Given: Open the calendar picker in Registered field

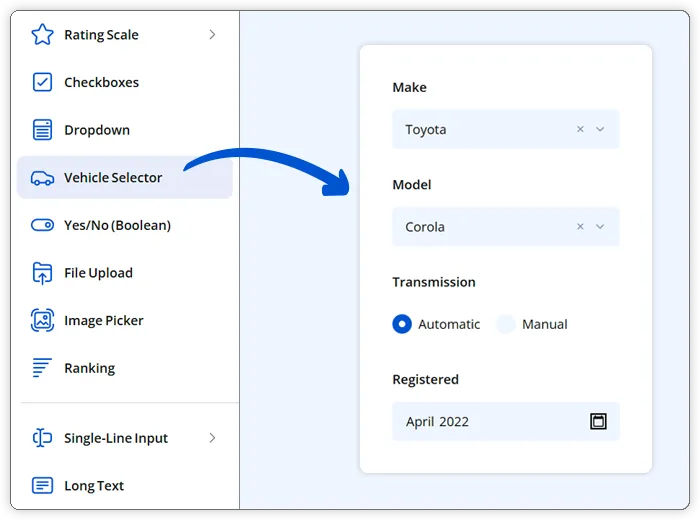Looking at the screenshot, I should pyautogui.click(x=598, y=421).
